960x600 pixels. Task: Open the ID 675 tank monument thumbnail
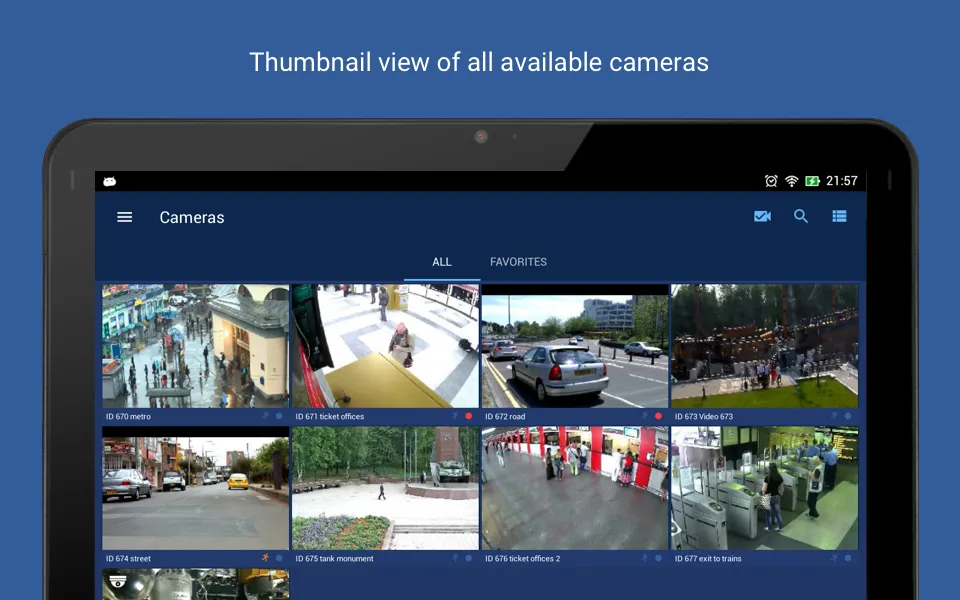tap(385, 488)
